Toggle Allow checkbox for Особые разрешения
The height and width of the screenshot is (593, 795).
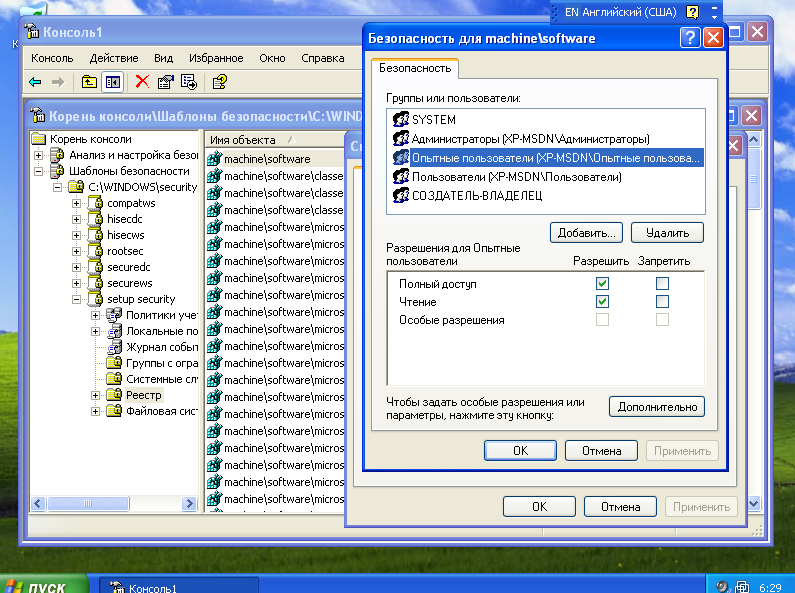[602, 320]
